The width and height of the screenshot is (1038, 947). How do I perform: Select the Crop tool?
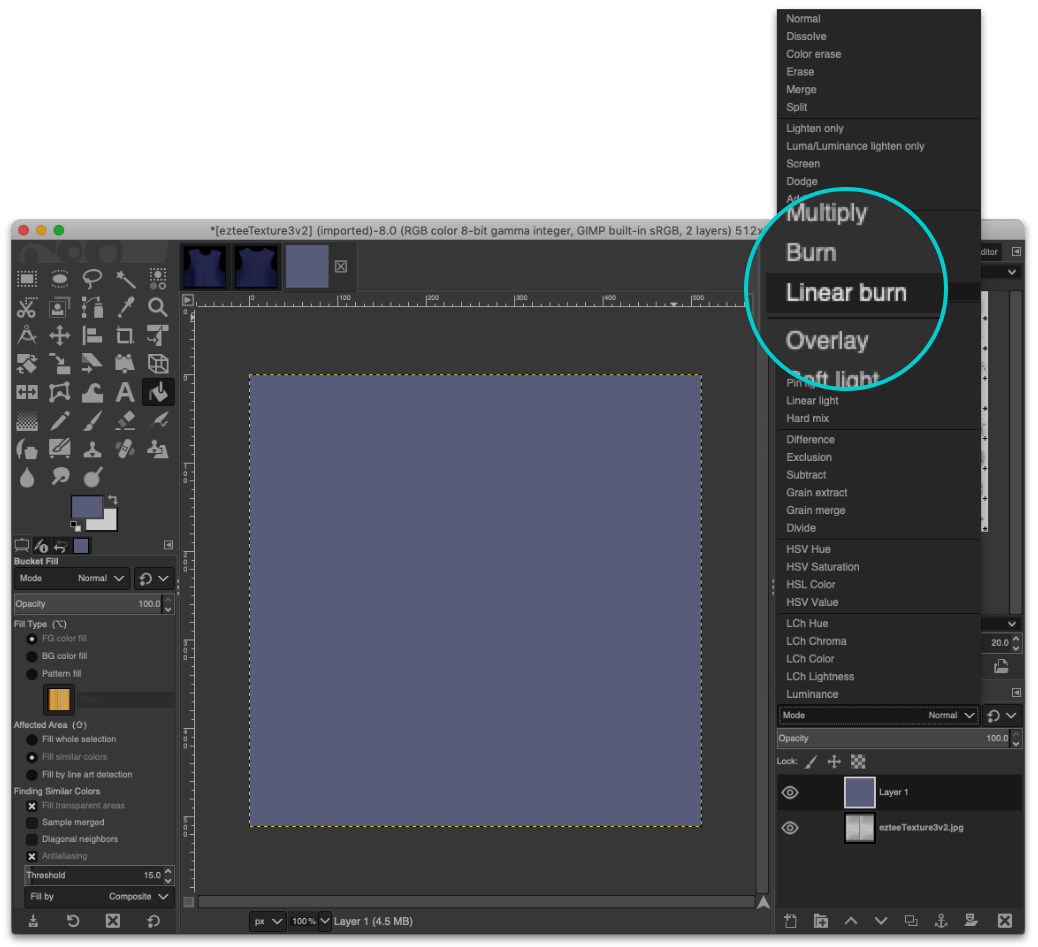coord(124,336)
